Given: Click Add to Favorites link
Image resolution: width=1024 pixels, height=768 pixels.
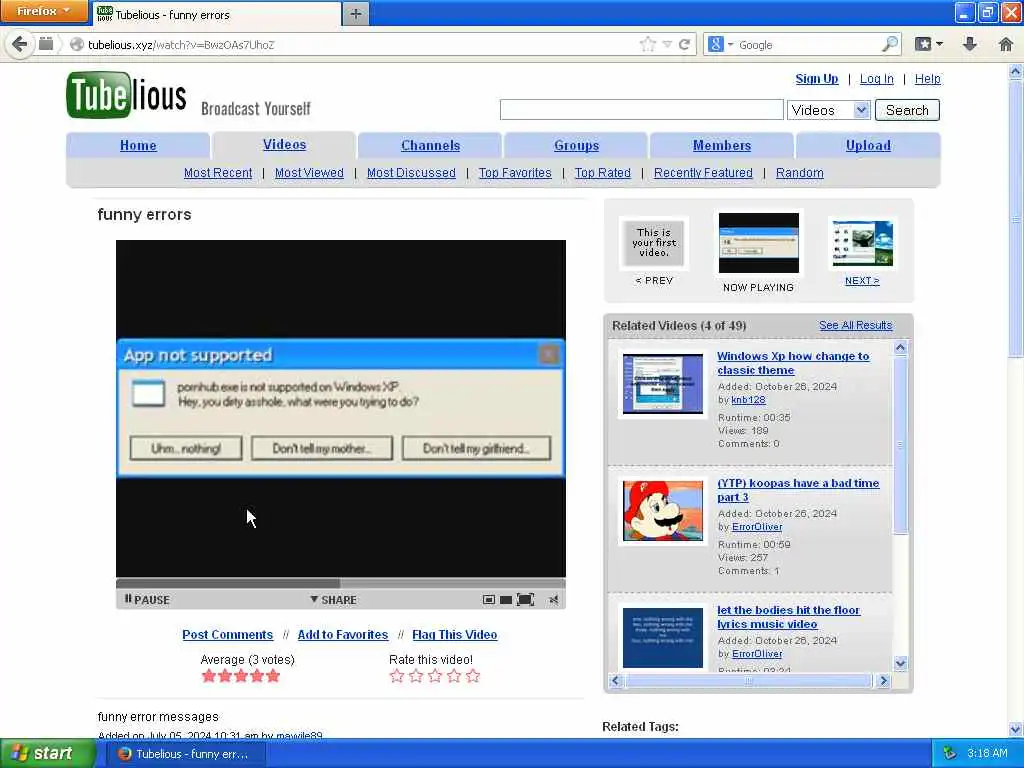Looking at the screenshot, I should [342, 634].
